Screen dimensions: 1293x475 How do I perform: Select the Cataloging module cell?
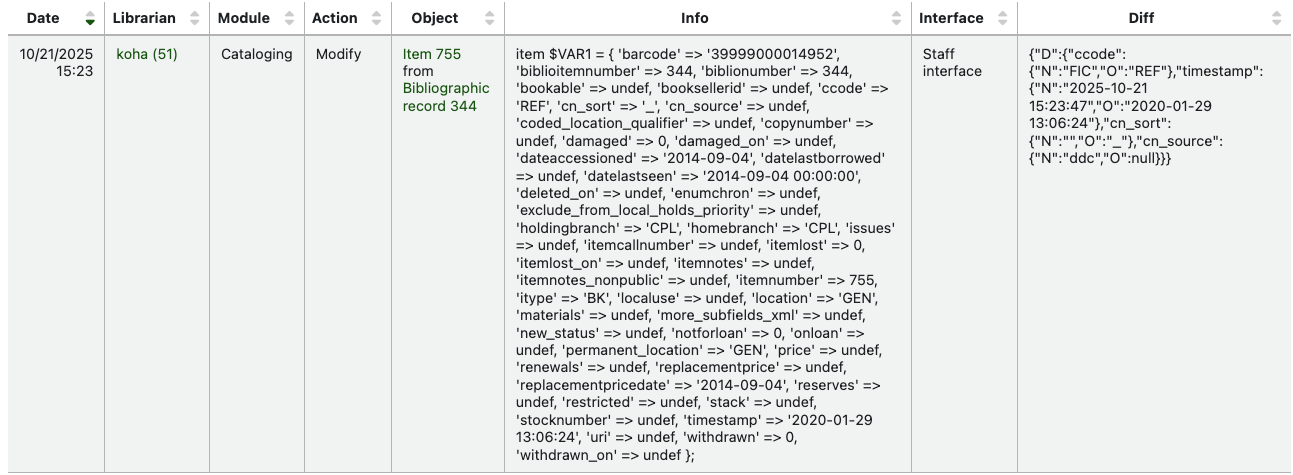[257, 54]
